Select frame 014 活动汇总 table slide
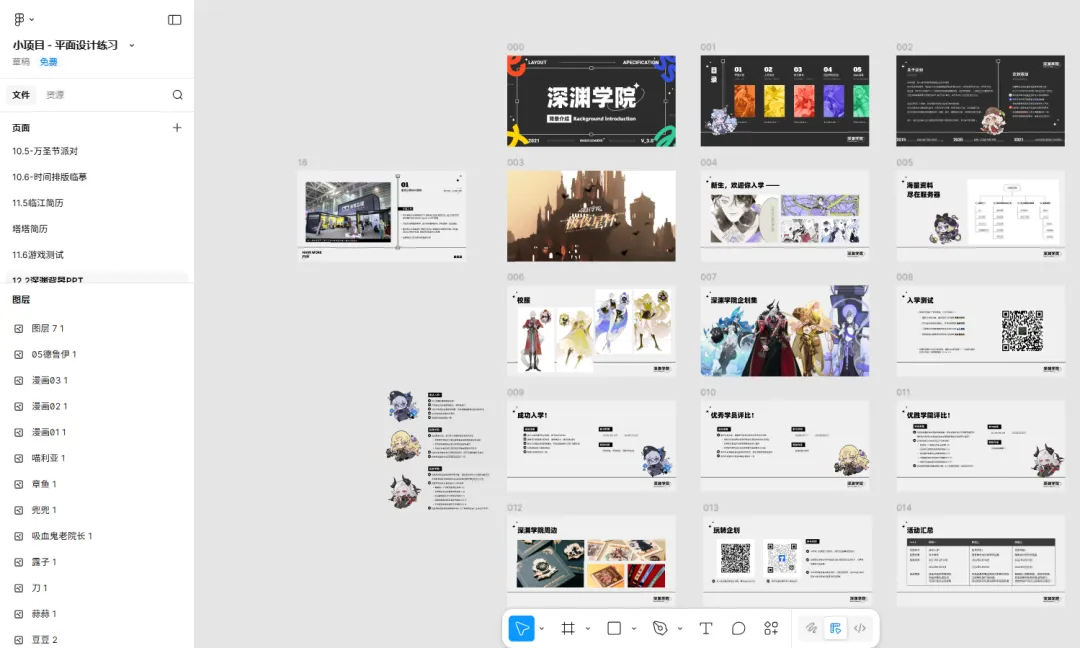1080x648 pixels. point(980,561)
